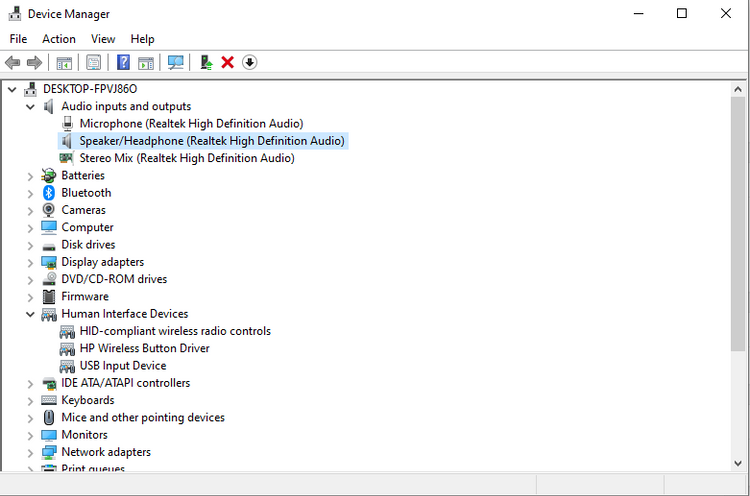Expand the Firmware category
Image resolution: width=750 pixels, height=496 pixels.
click(30, 297)
